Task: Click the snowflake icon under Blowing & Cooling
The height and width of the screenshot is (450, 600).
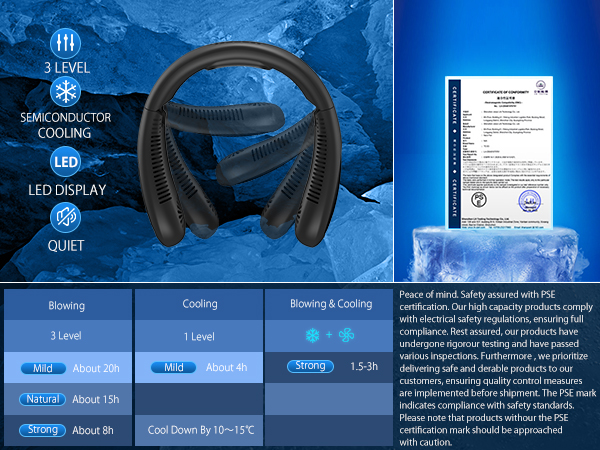Action: click(313, 335)
